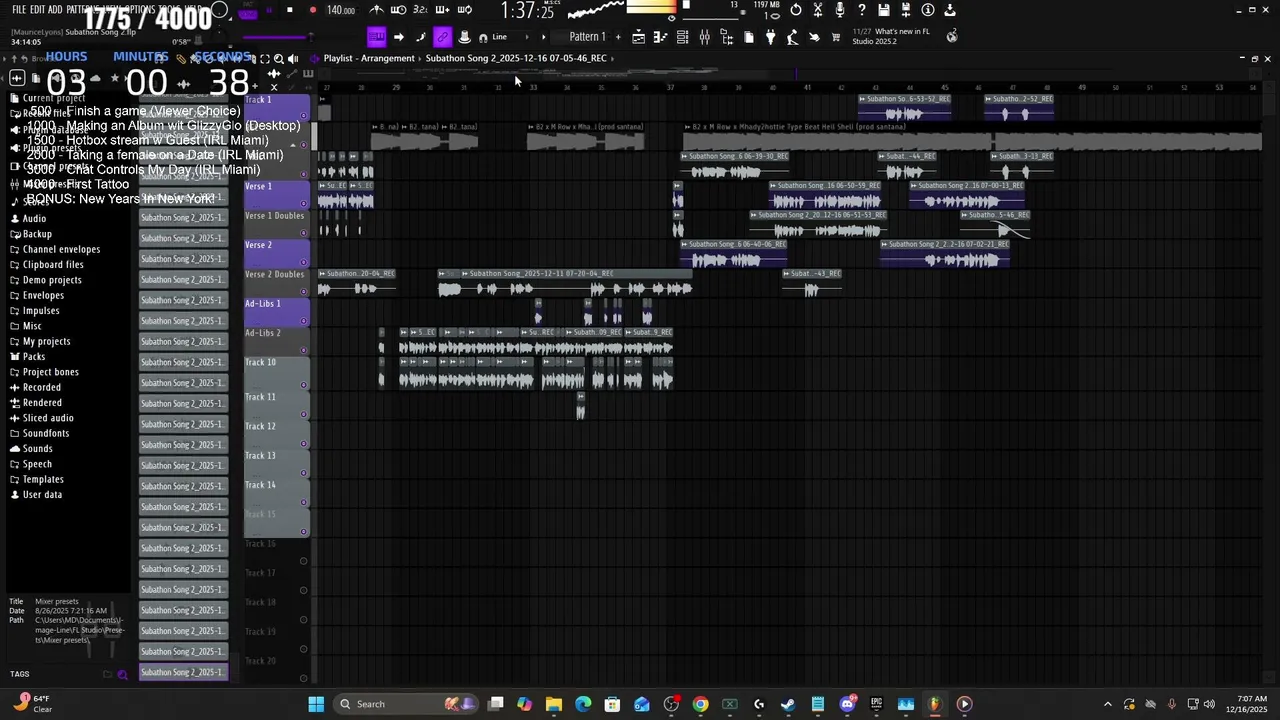Select the User data browser item
This screenshot has height=720, width=1280.
click(x=42, y=495)
